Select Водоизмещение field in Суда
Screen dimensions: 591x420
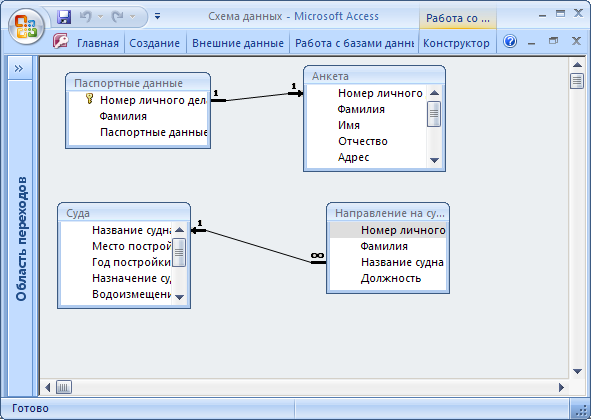tap(132, 294)
